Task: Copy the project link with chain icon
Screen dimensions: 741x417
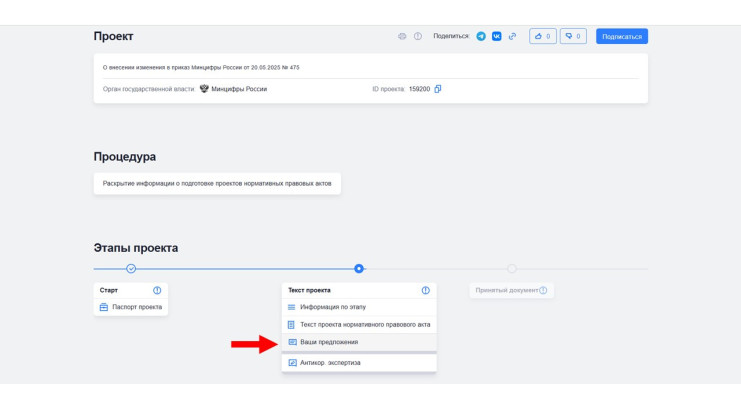Action: point(512,36)
